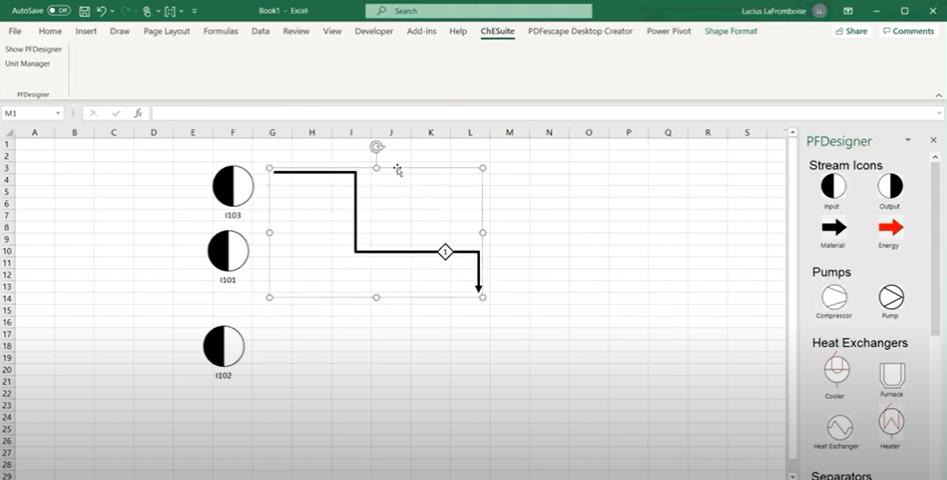The height and width of the screenshot is (480, 947).
Task: Click the Select All corner triangle
Action: click(10, 133)
